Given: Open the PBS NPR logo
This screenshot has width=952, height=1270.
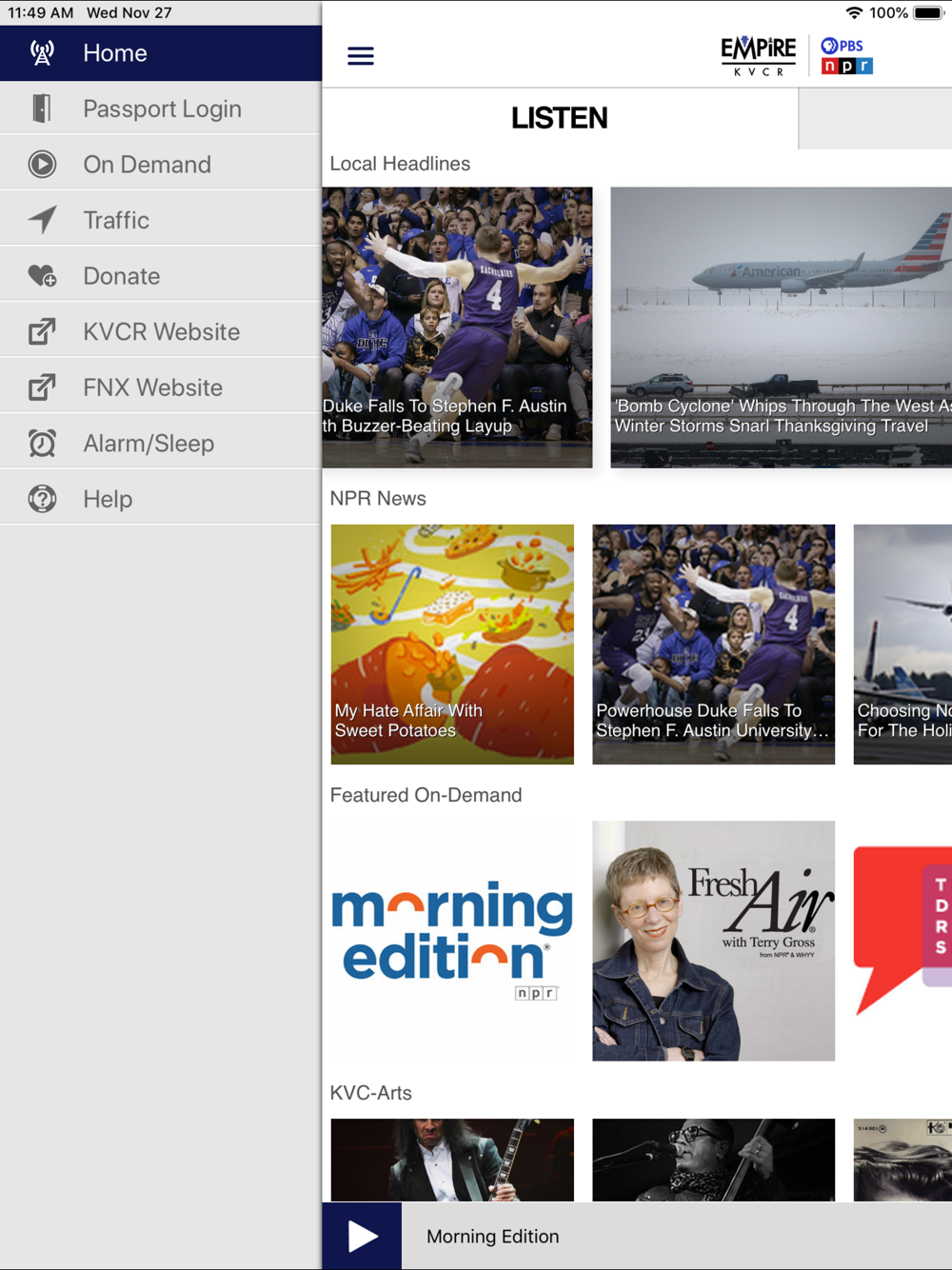Looking at the screenshot, I should point(847,56).
